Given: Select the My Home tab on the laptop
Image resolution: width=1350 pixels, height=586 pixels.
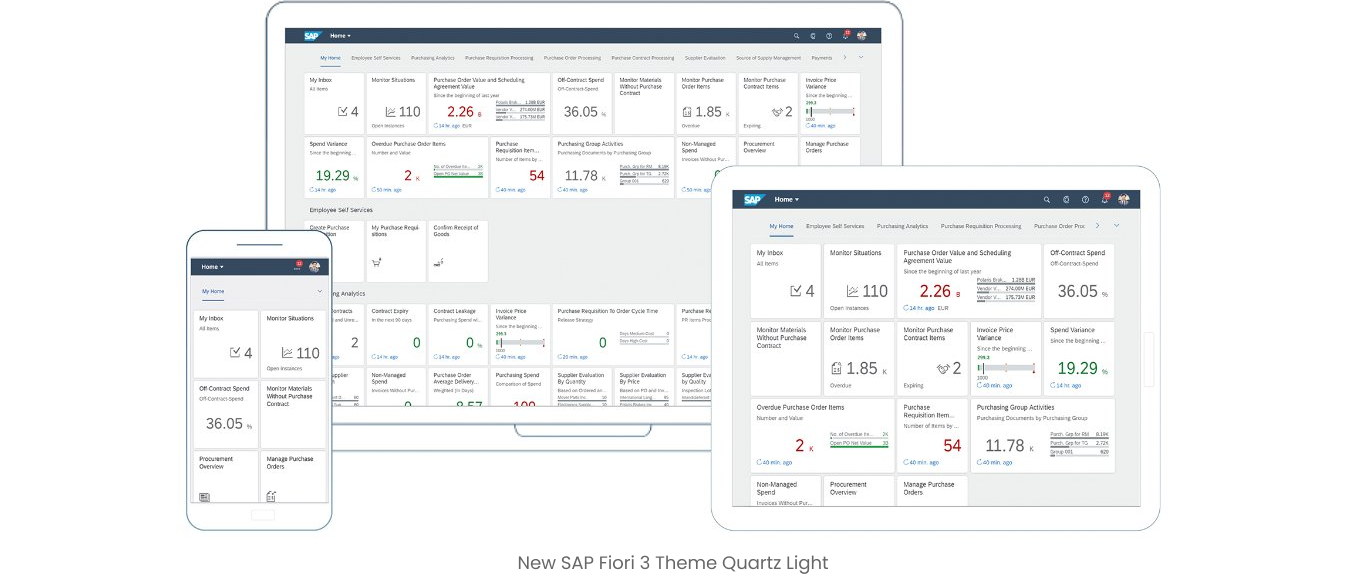Looking at the screenshot, I should (x=331, y=58).
